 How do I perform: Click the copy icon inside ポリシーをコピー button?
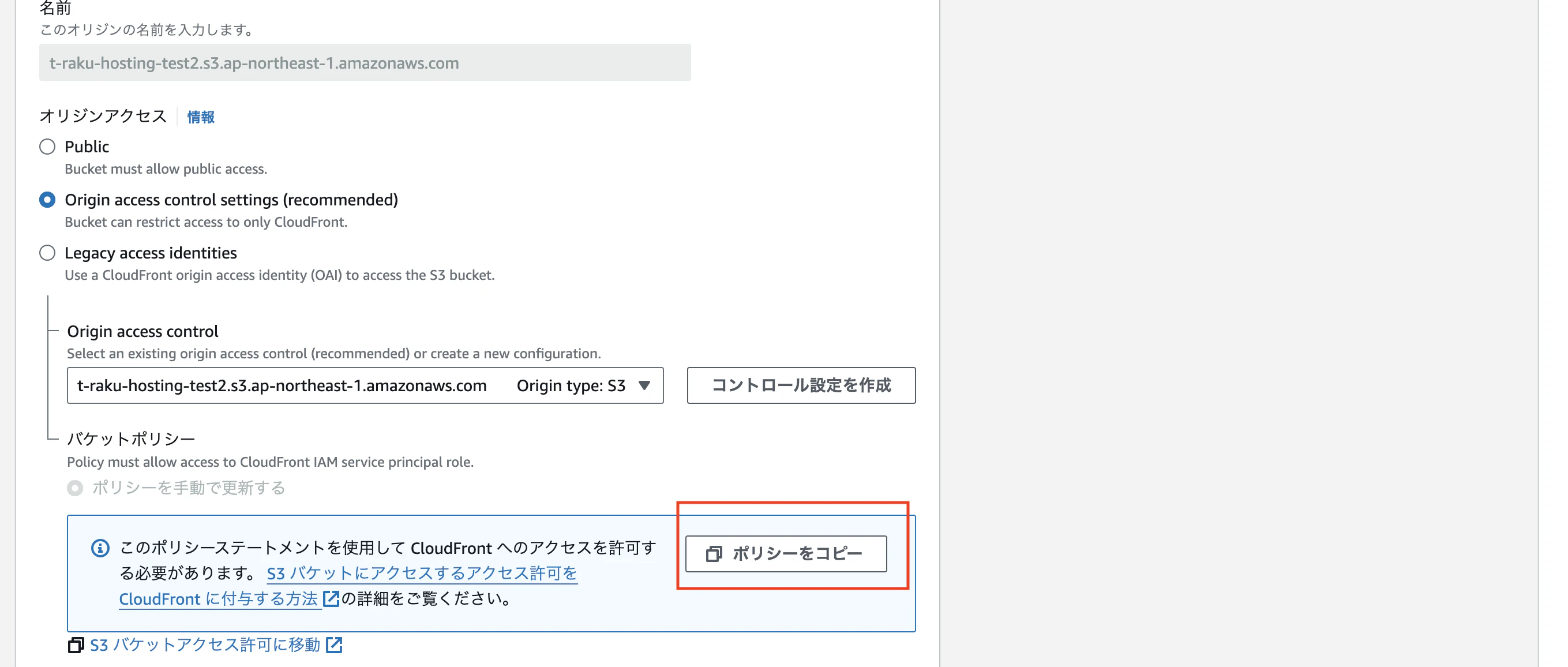(x=714, y=554)
